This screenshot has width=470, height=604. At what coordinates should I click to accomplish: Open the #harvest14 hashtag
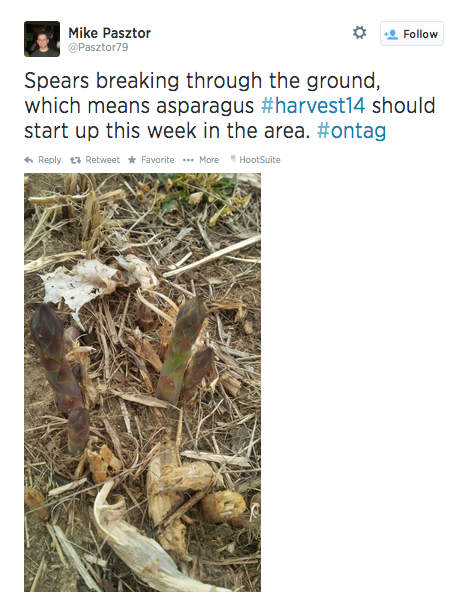313,106
